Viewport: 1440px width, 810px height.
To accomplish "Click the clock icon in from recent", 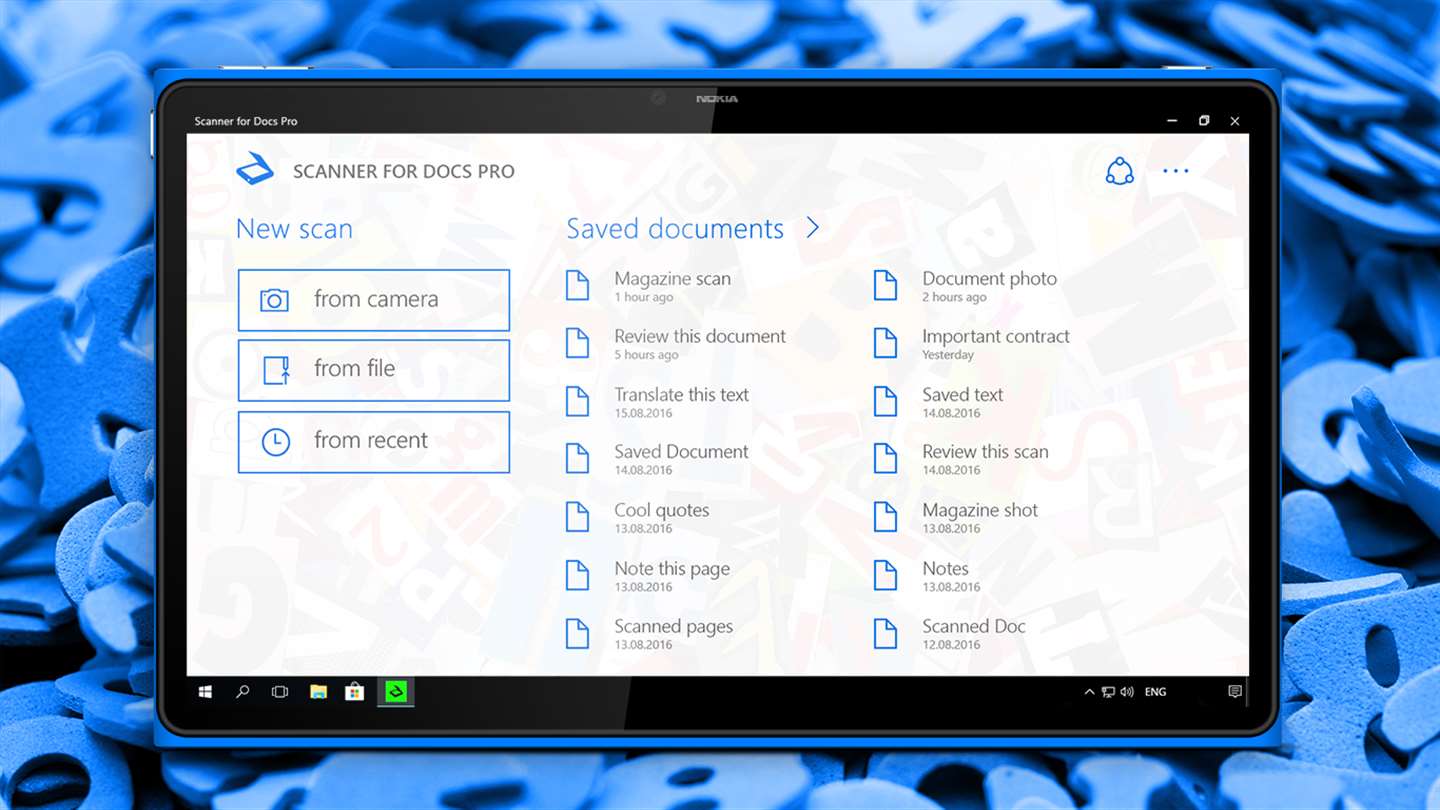I will tap(275, 442).
